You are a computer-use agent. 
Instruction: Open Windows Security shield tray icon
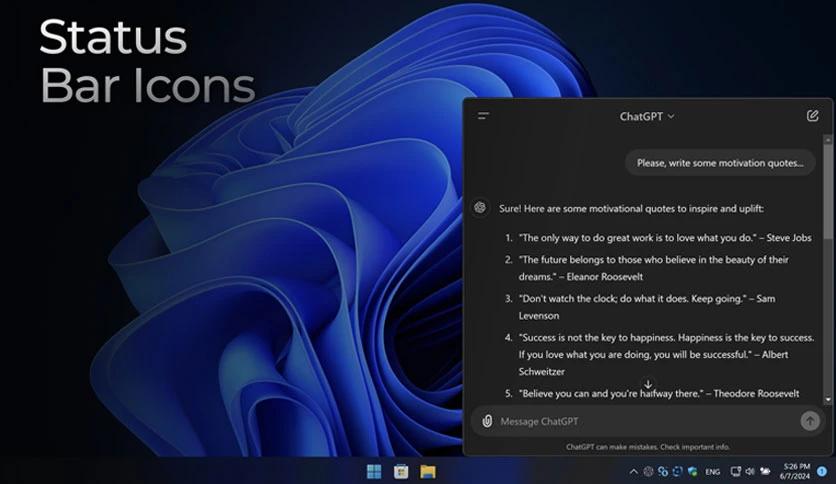[x=693, y=472]
